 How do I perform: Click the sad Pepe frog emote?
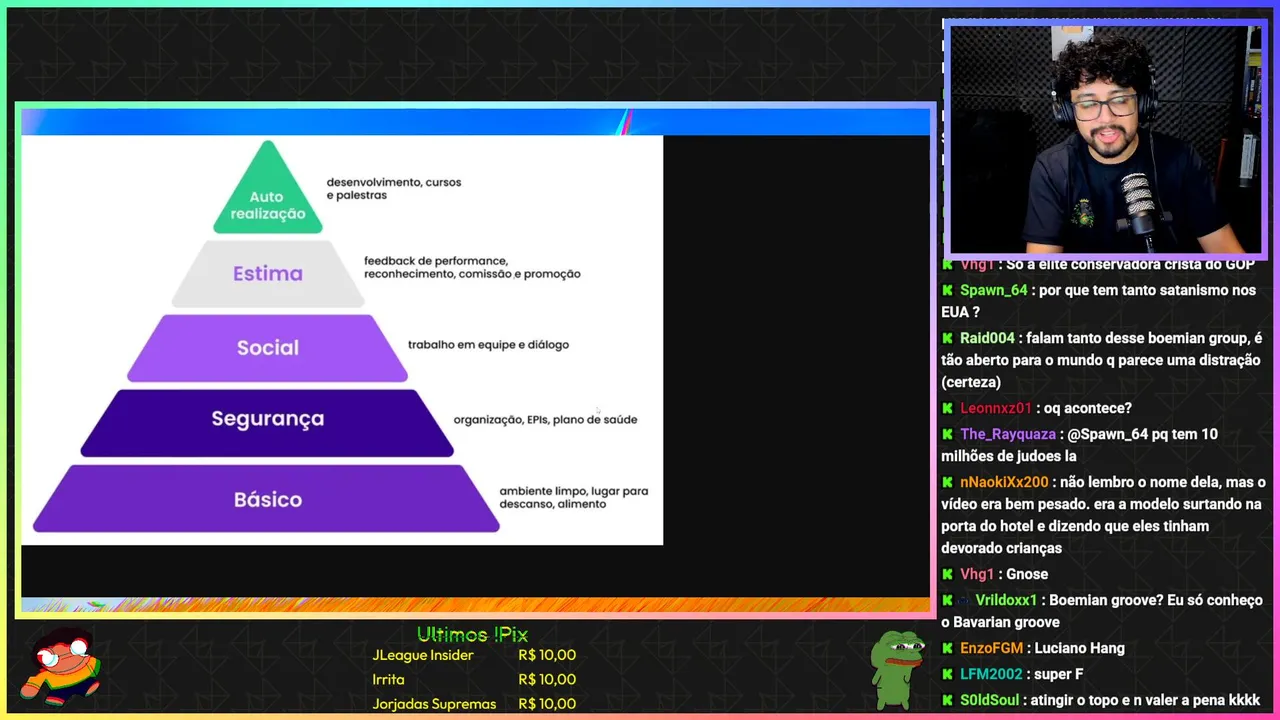897,669
